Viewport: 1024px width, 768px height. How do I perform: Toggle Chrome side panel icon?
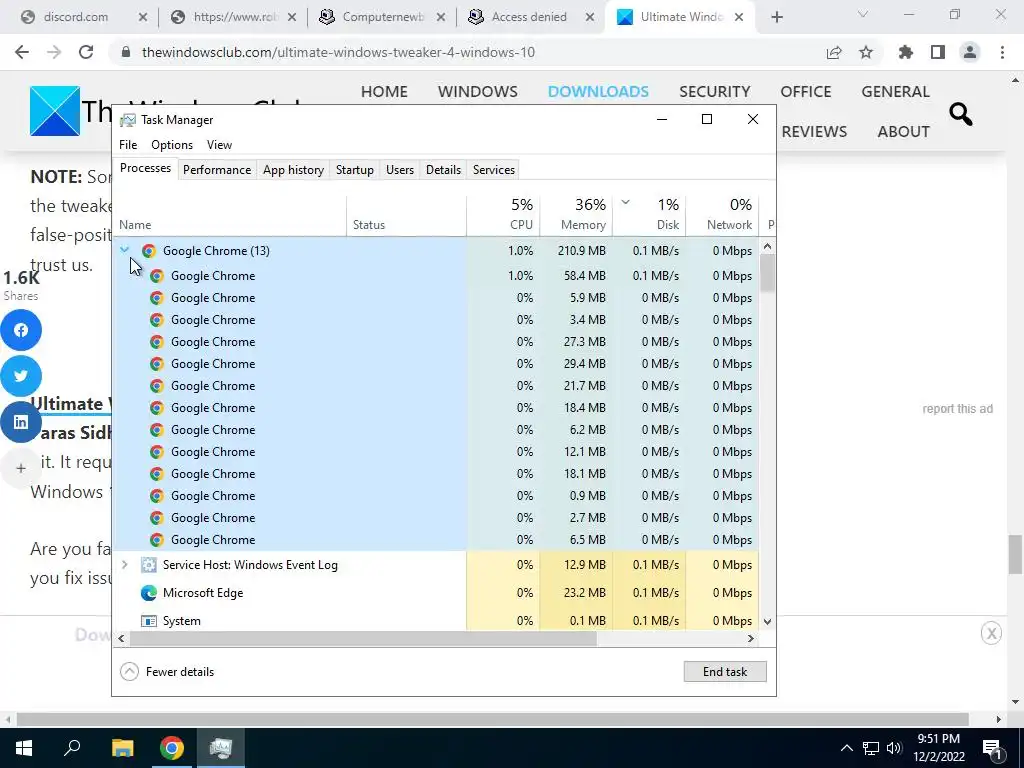tap(938, 52)
